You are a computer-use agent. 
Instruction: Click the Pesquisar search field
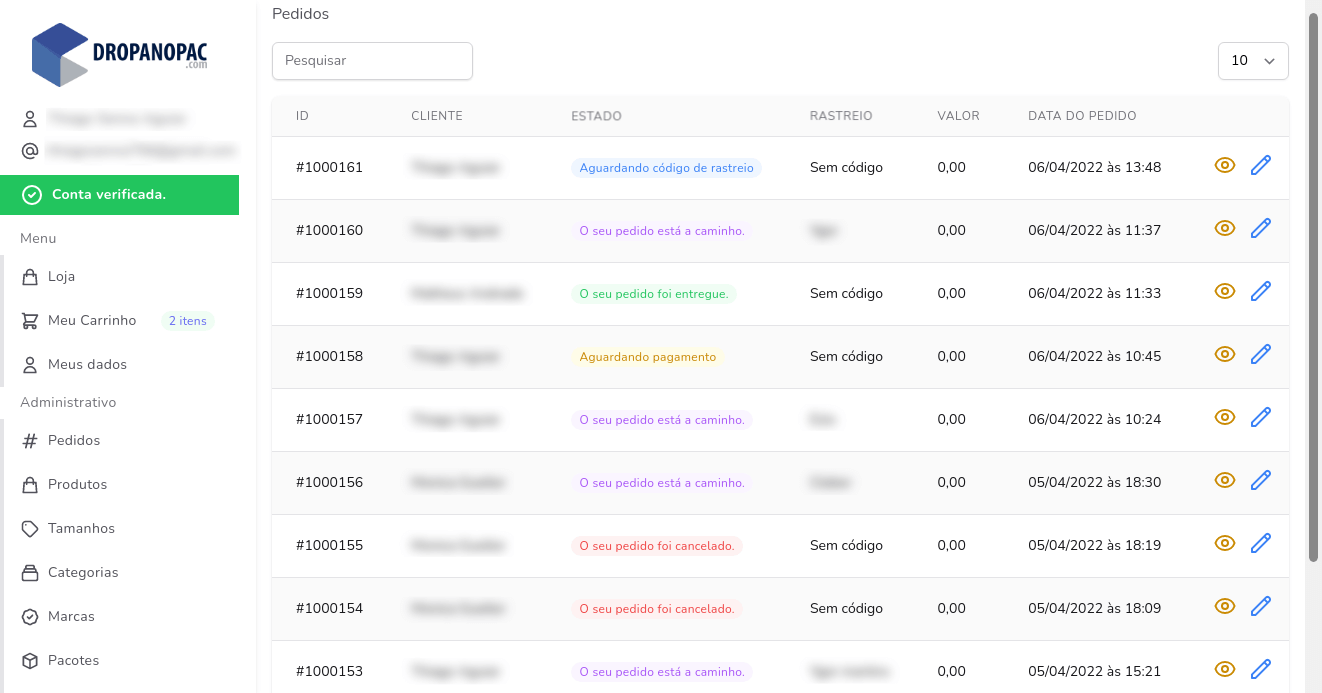coord(372,60)
